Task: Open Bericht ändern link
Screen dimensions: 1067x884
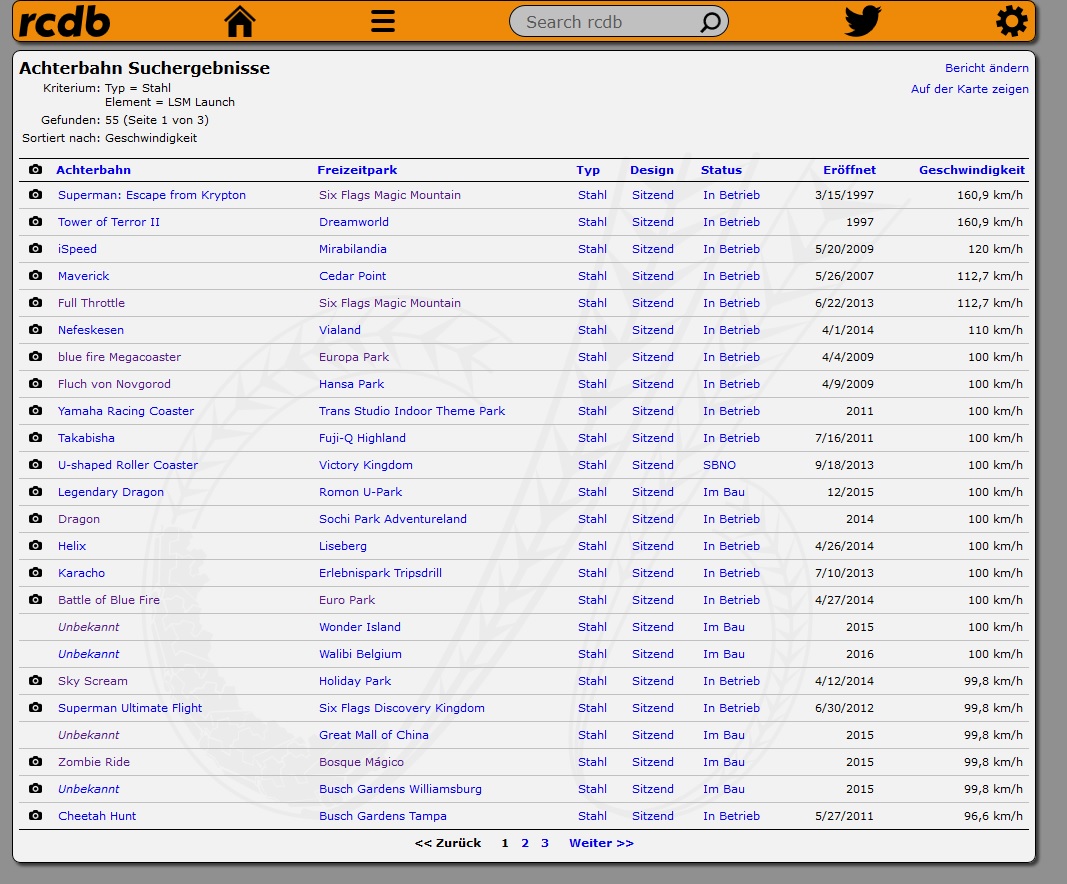Action: click(986, 68)
